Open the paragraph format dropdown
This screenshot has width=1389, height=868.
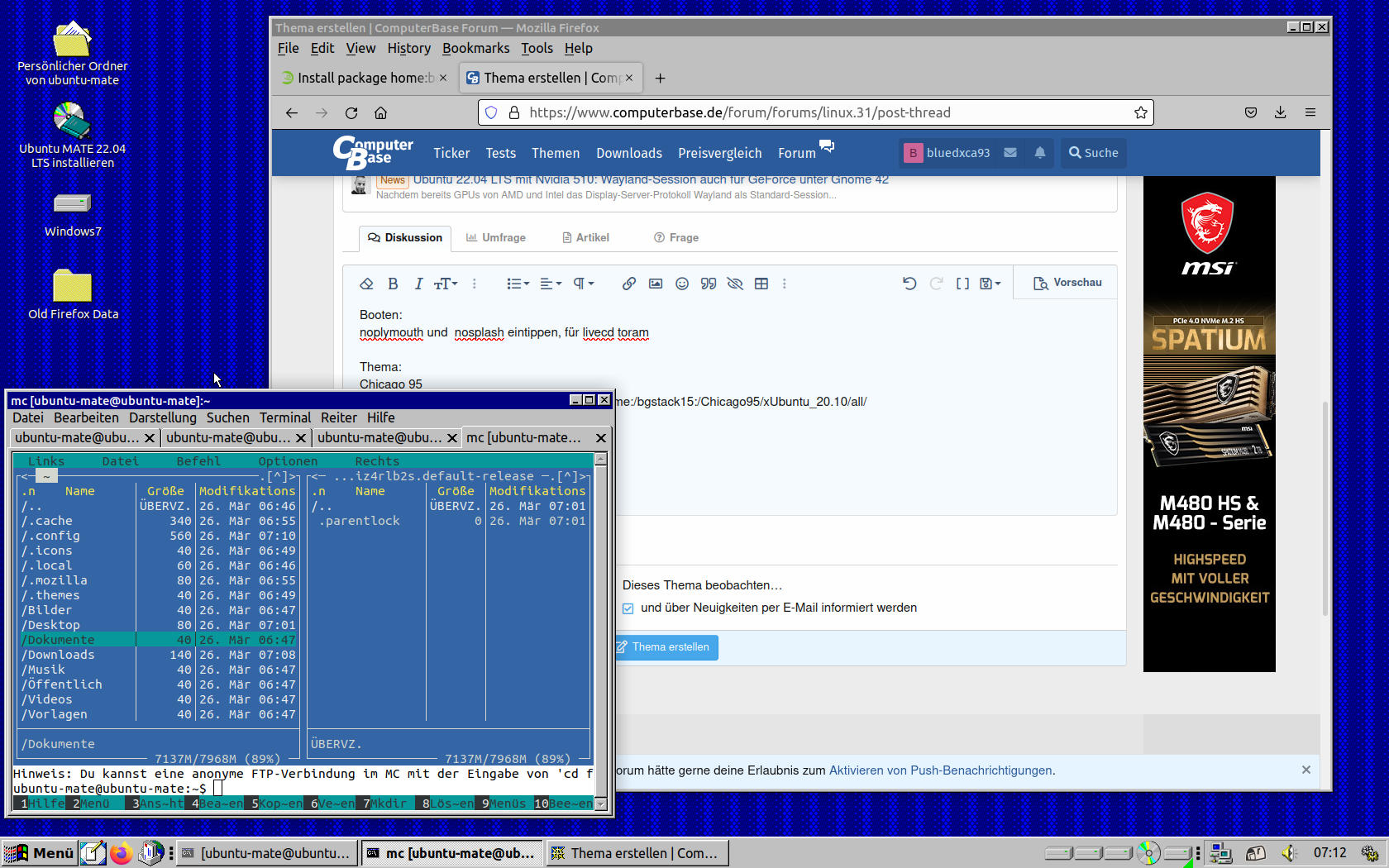pyautogui.click(x=584, y=284)
